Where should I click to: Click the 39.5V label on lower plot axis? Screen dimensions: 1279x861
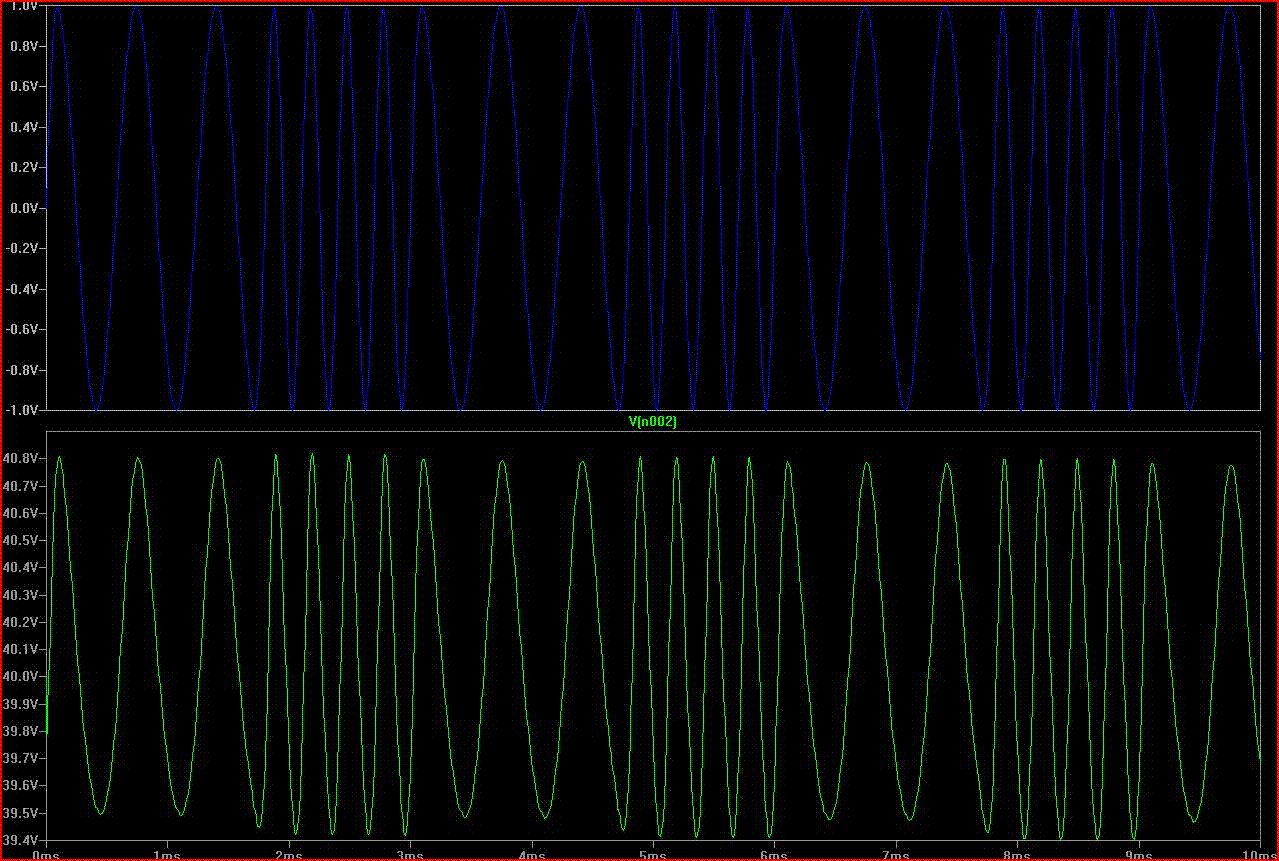coord(21,813)
